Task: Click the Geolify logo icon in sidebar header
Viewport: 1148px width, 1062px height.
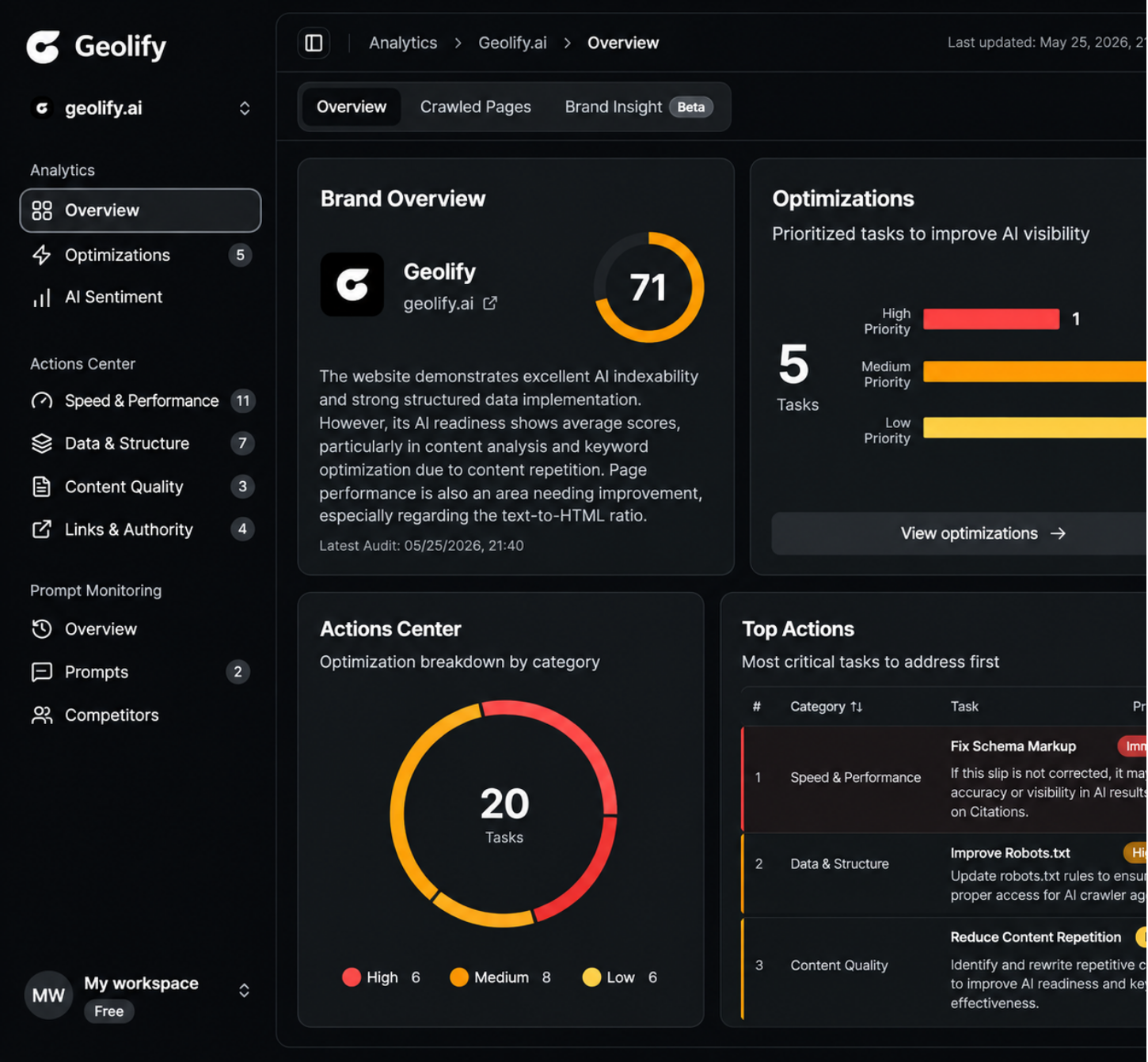Action: (x=43, y=47)
